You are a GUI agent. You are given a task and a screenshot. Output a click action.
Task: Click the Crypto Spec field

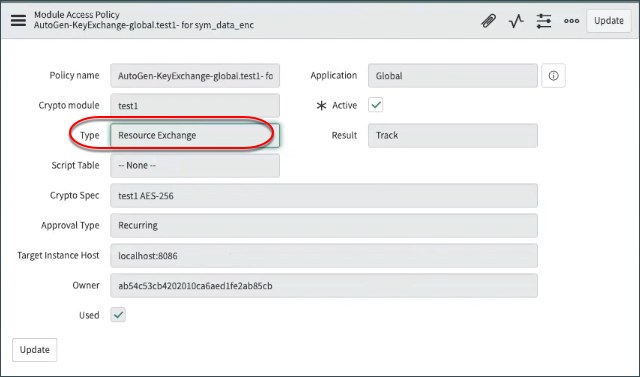(324, 195)
